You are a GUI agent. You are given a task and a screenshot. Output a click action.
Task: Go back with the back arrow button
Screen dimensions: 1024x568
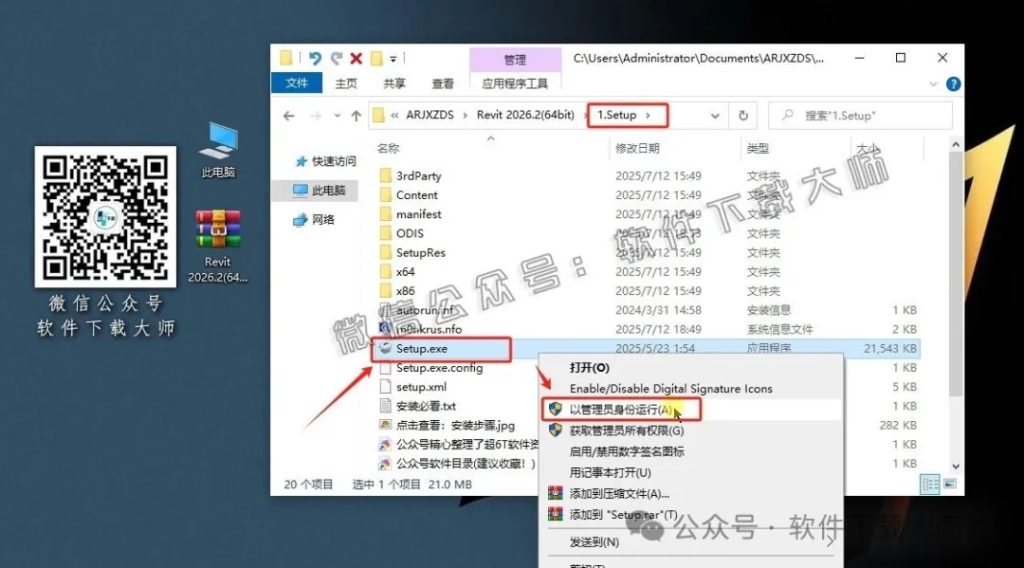pyautogui.click(x=289, y=116)
